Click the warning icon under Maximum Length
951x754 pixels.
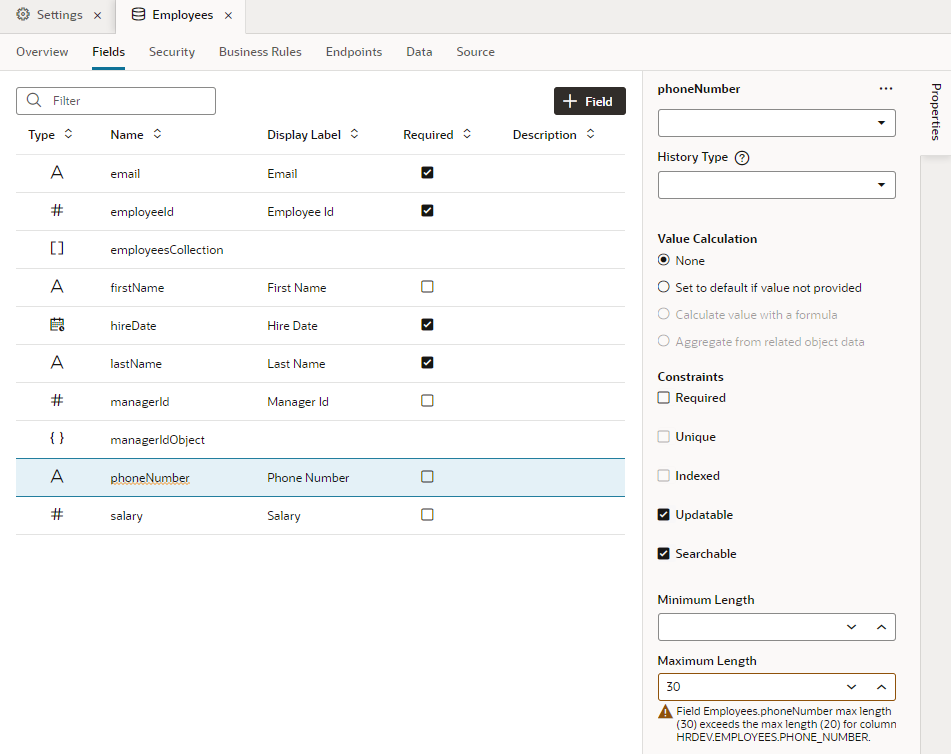pos(665,712)
